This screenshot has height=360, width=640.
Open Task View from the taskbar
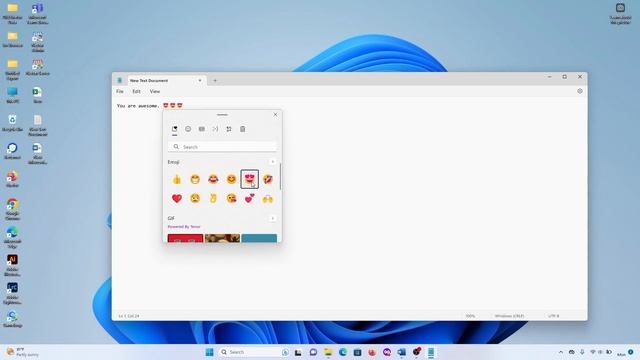coord(298,352)
